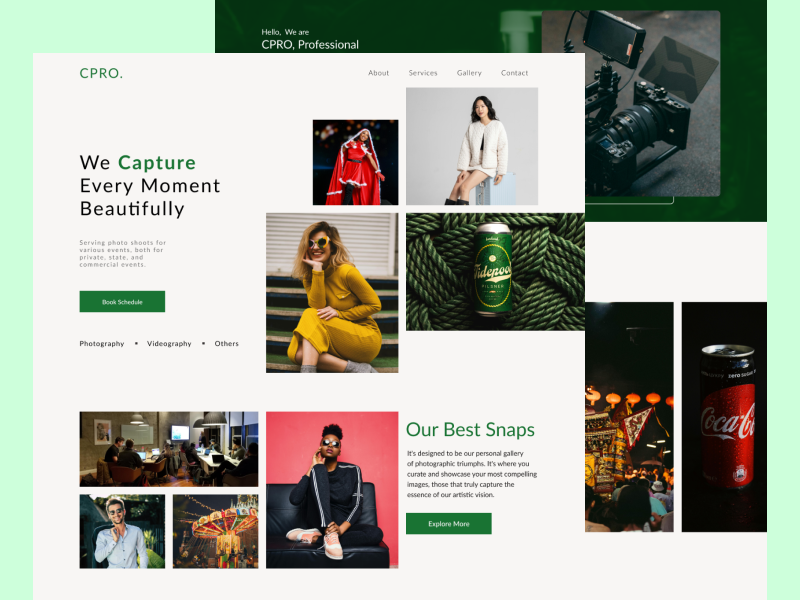Open the Contact page link
Image resolution: width=800 pixels, height=600 pixels.
point(513,72)
